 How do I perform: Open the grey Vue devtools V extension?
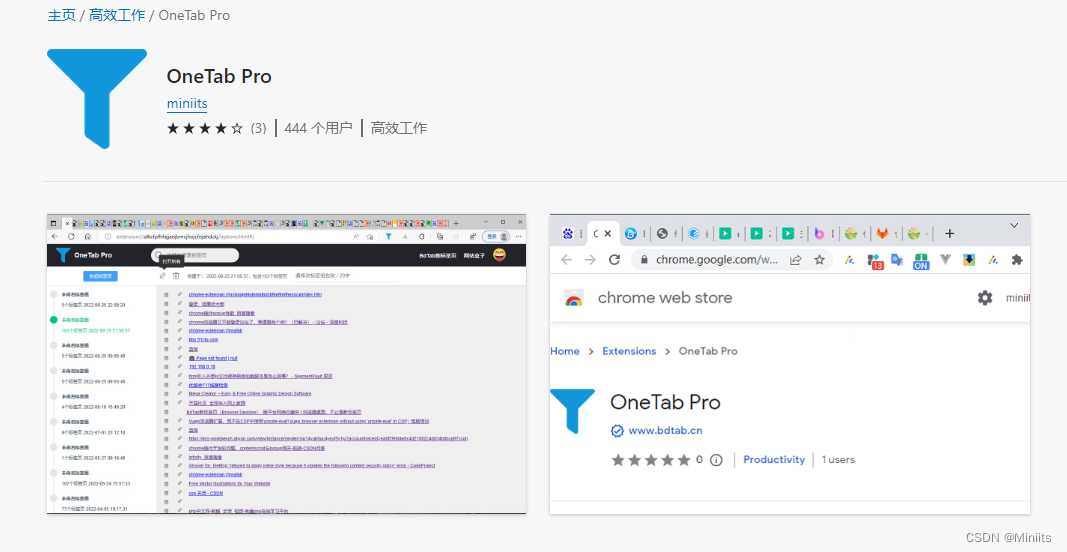click(945, 259)
